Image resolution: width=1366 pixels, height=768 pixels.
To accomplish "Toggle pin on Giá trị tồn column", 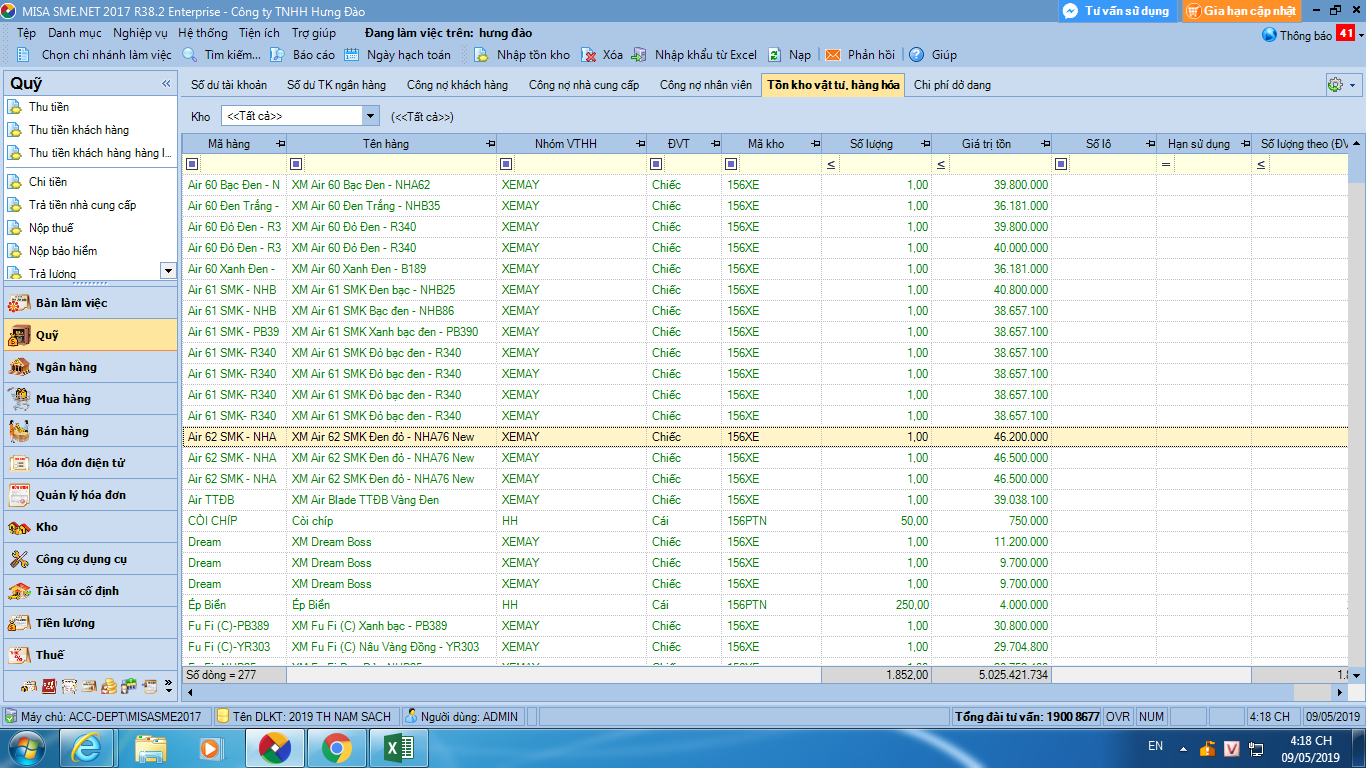I will click(1045, 144).
